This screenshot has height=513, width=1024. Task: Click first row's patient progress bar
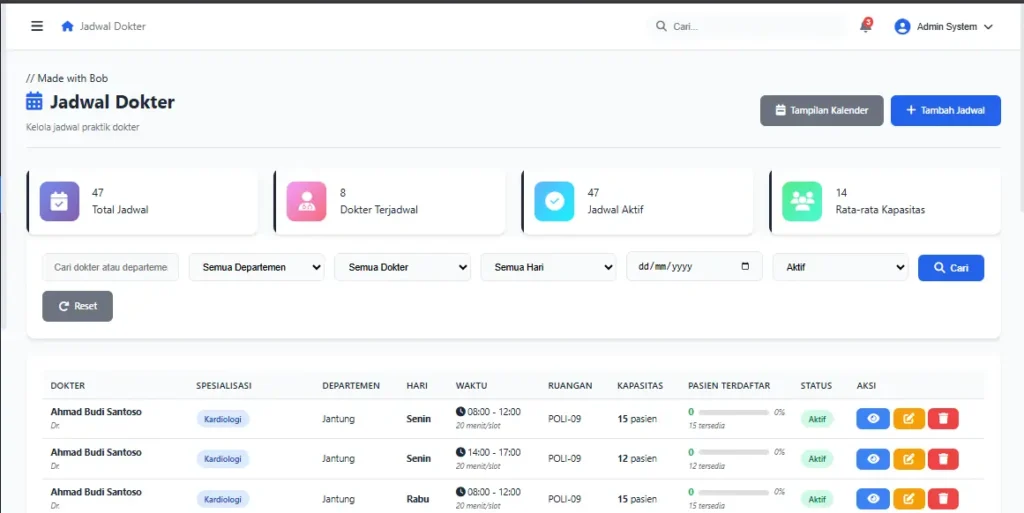[733, 412]
